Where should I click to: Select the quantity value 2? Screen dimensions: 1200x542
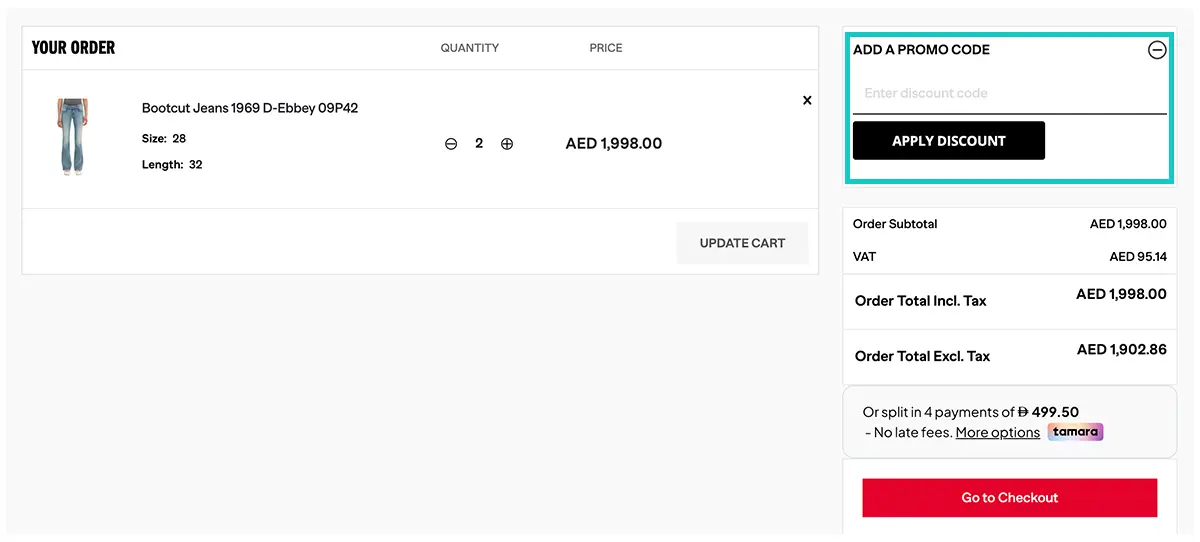pos(479,144)
